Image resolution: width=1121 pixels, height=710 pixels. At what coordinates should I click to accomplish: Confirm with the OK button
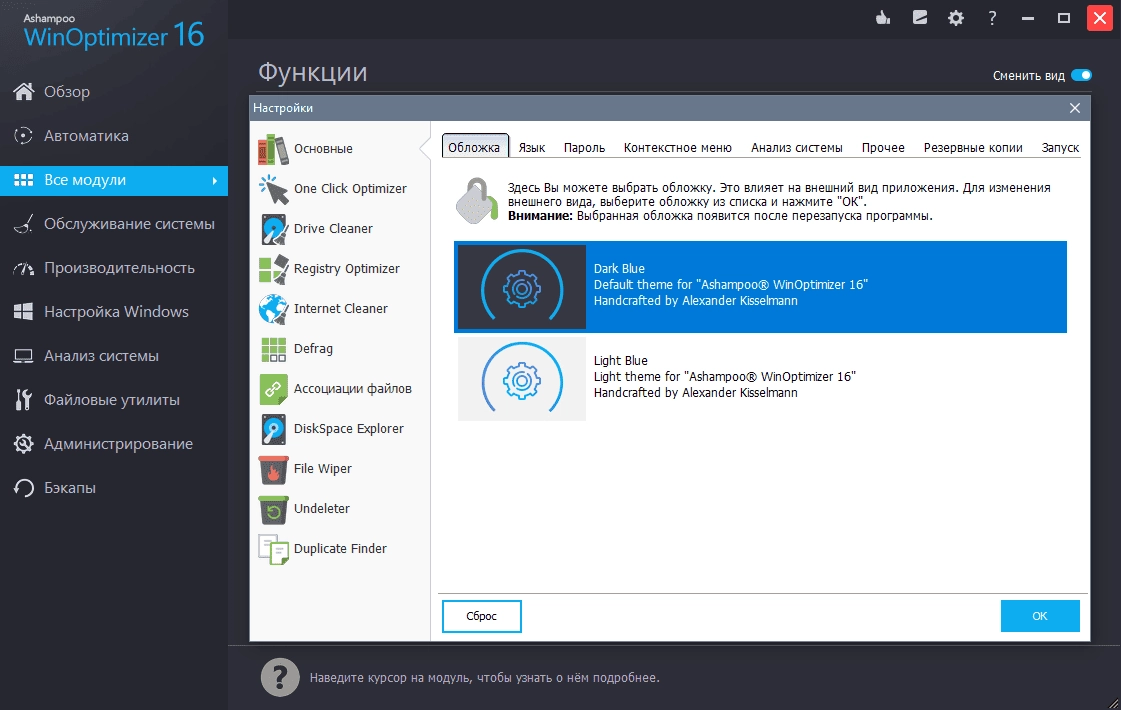click(x=1039, y=616)
